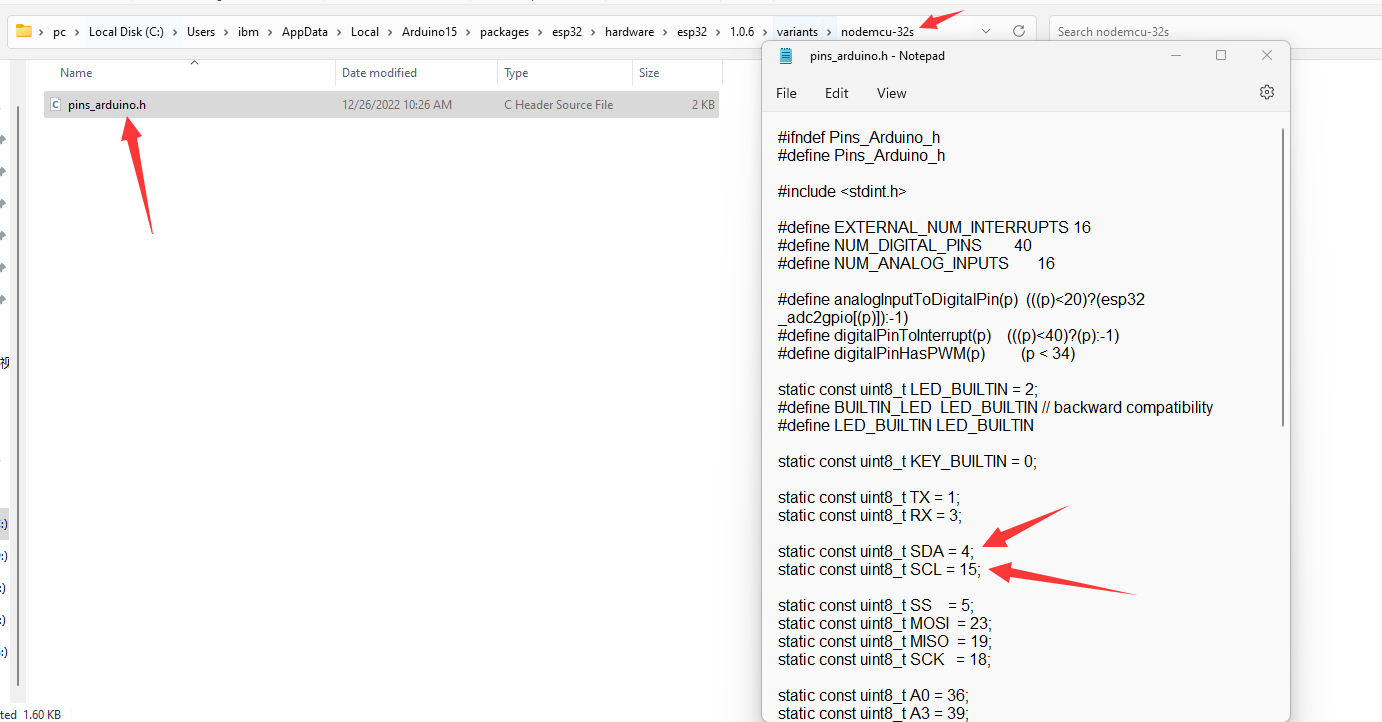Sort the file list by Name column

(x=76, y=73)
